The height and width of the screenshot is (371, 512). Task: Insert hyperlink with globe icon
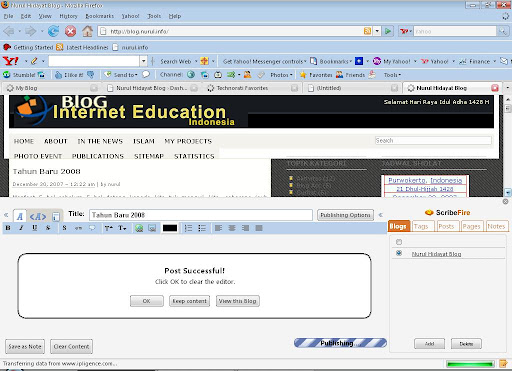coord(139,228)
